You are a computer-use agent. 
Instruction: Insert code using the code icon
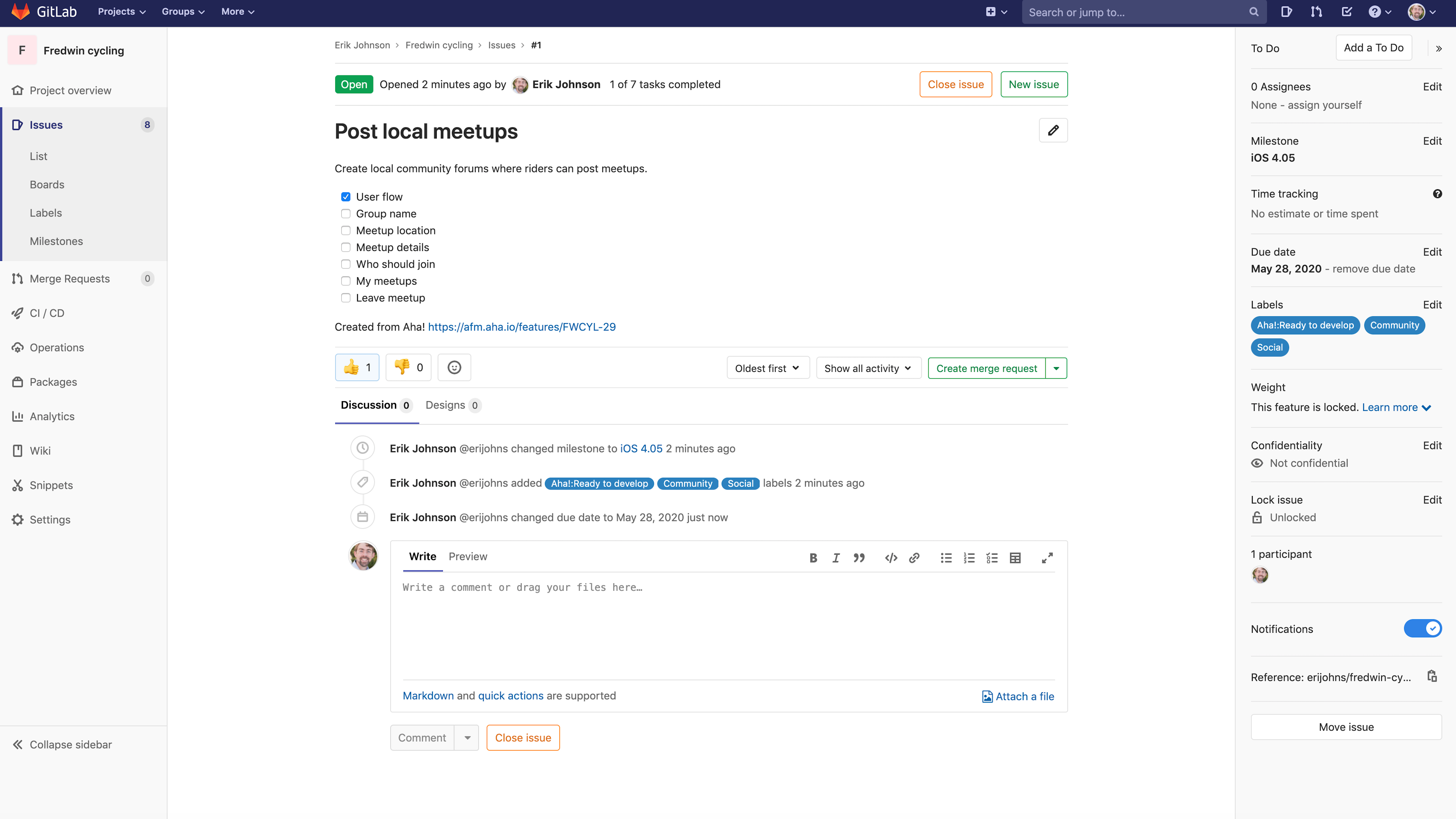click(890, 558)
